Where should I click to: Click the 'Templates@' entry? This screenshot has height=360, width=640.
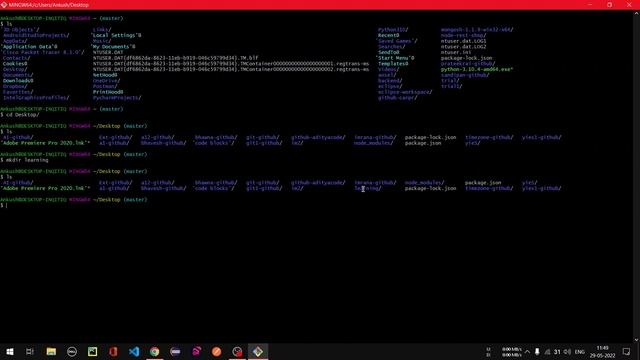(x=393, y=64)
